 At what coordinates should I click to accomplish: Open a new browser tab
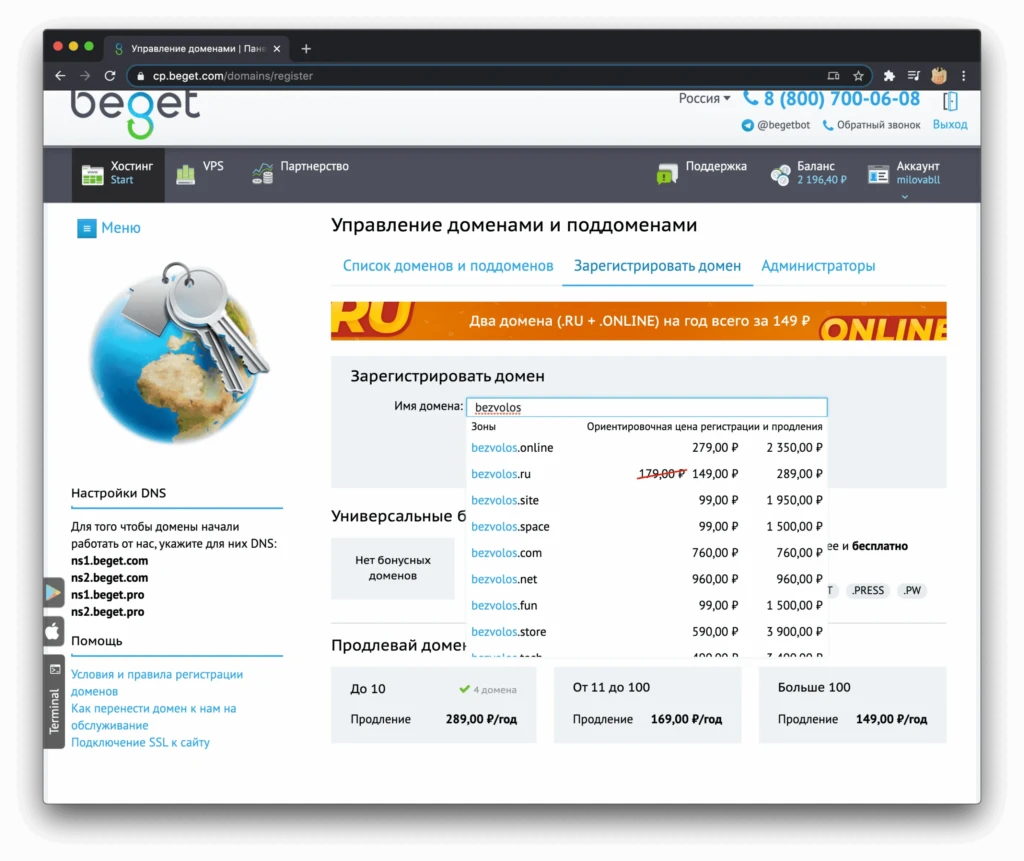pyautogui.click(x=306, y=48)
